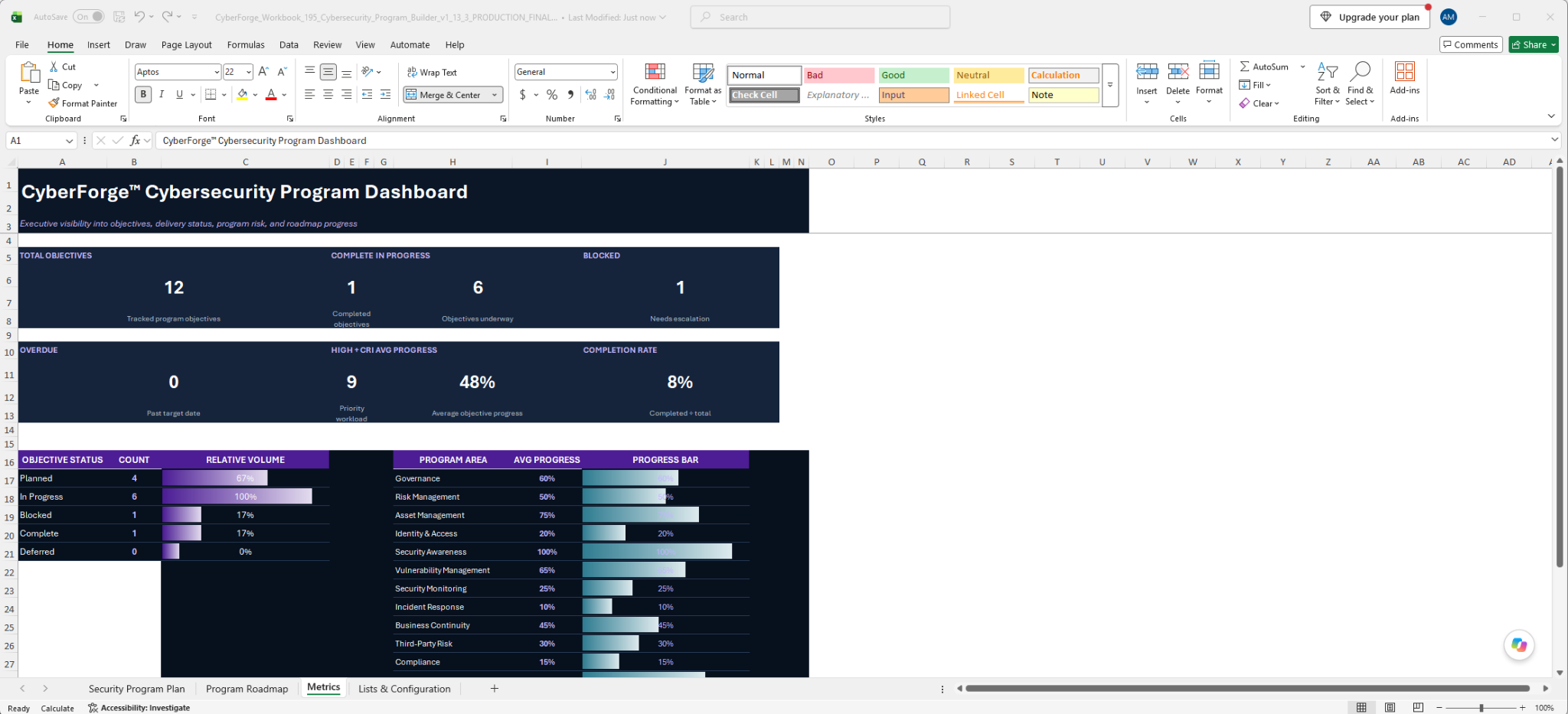Toggle Bold formatting

(x=143, y=94)
